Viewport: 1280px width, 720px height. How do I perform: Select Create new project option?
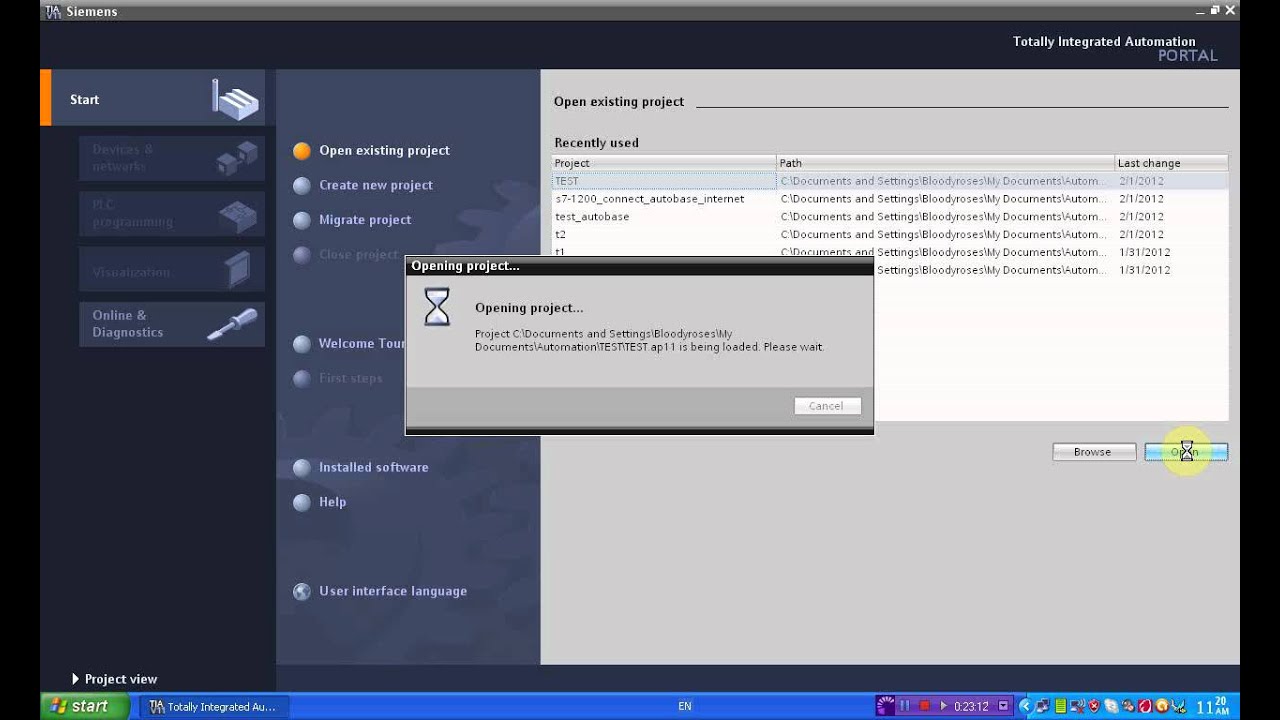376,185
